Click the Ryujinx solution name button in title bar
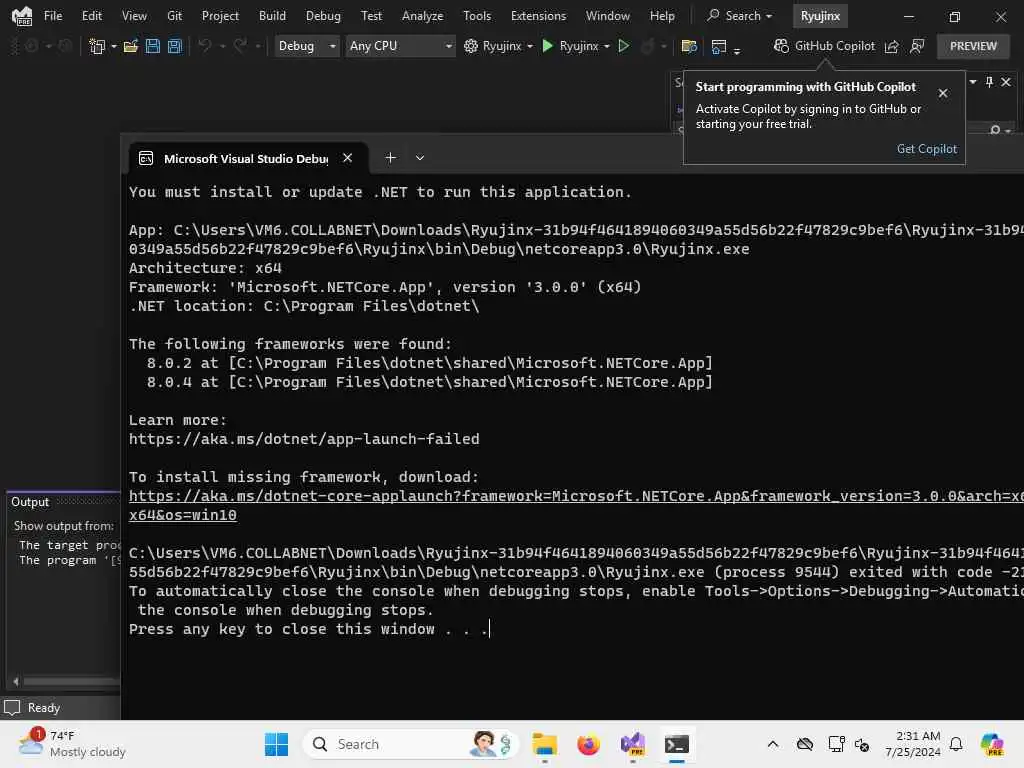This screenshot has width=1024, height=768. pyautogui.click(x=820, y=16)
